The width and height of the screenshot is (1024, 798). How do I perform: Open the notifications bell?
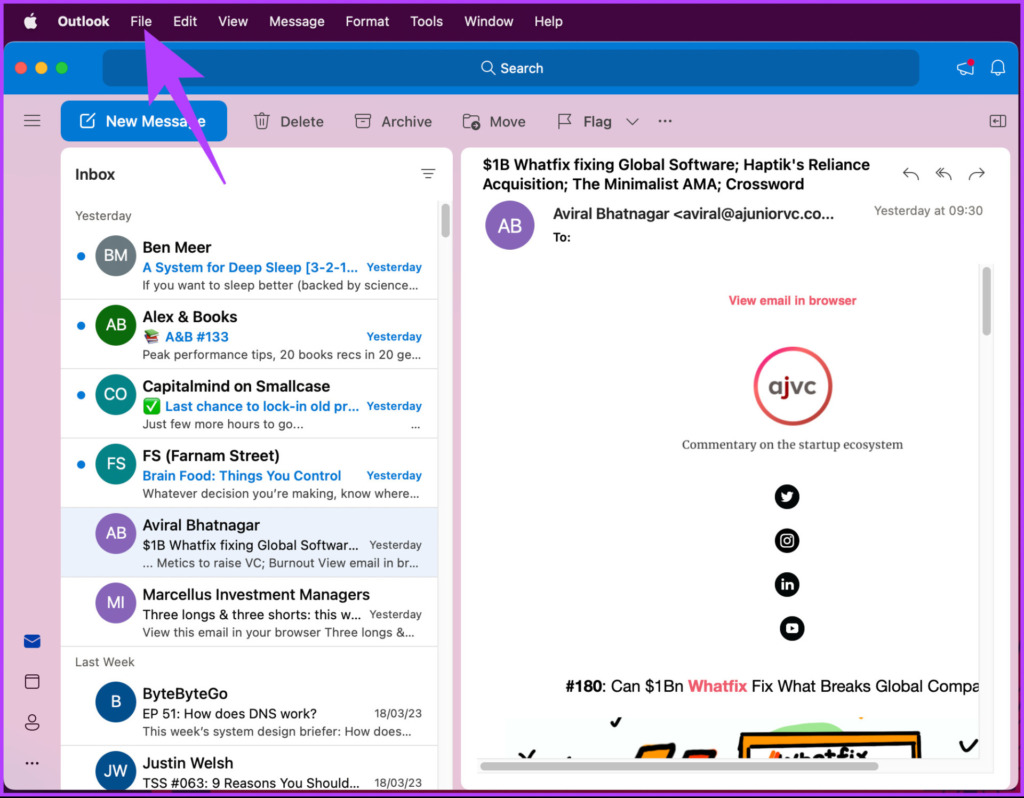[x=997, y=67]
